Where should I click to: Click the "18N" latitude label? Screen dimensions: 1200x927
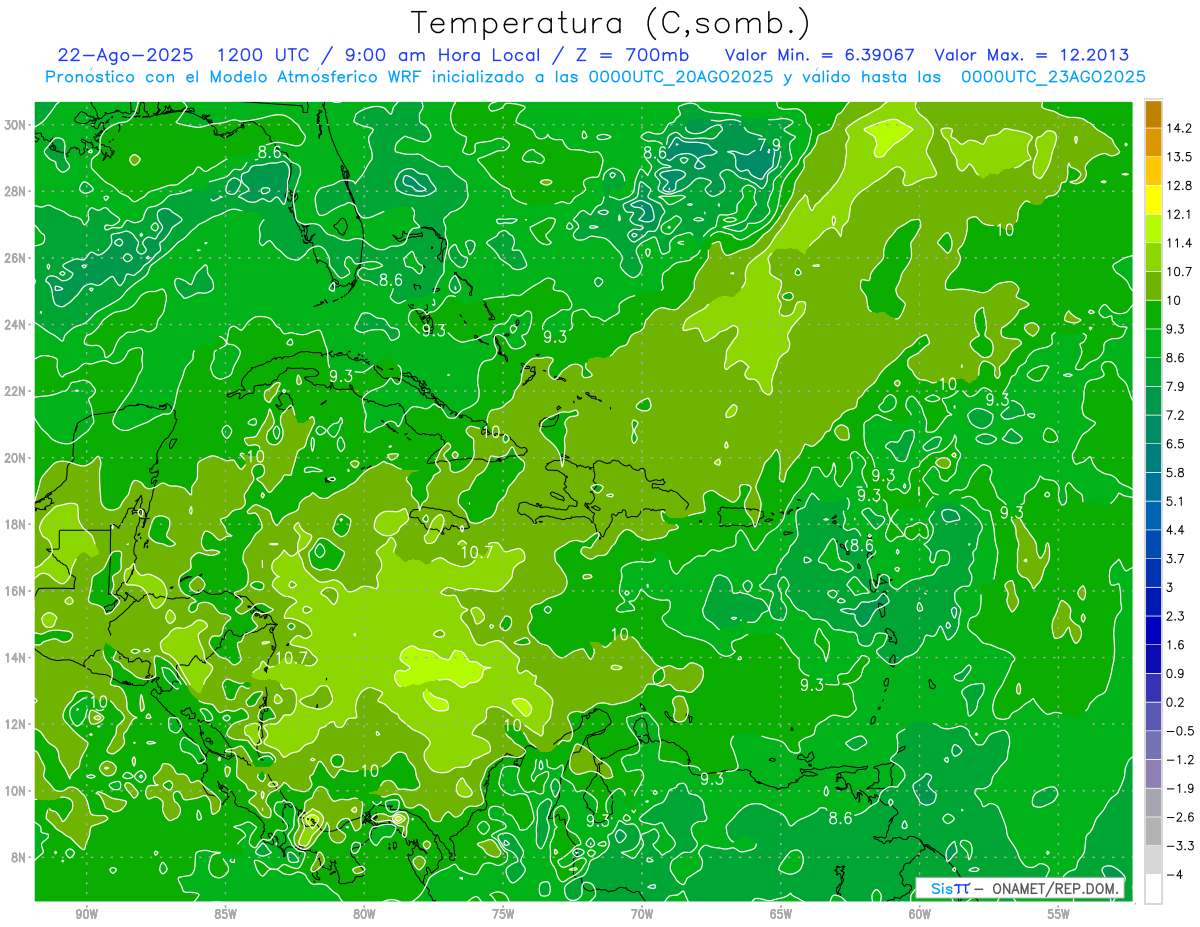[16, 524]
